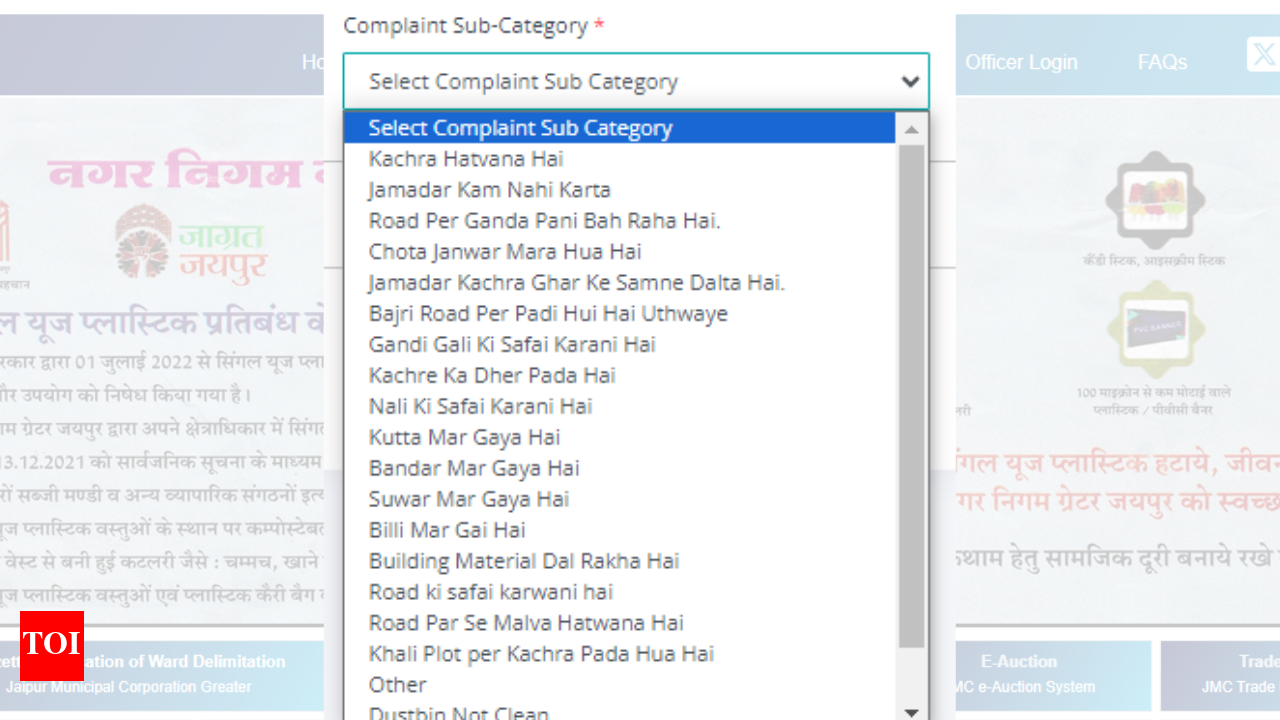Click the X (Twitter) icon in header
The height and width of the screenshot is (720, 1280).
(x=1263, y=54)
